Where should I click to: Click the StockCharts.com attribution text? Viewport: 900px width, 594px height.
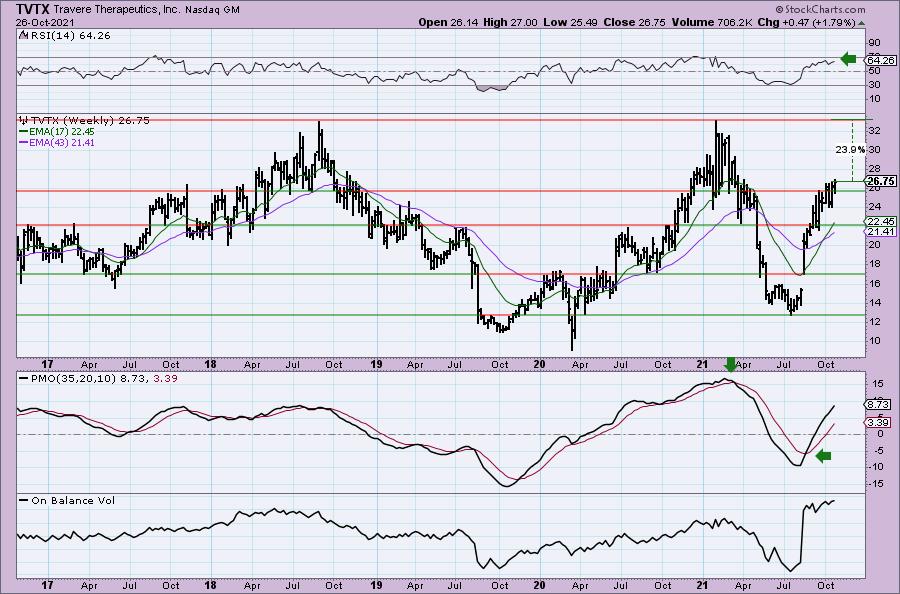[820, 9]
